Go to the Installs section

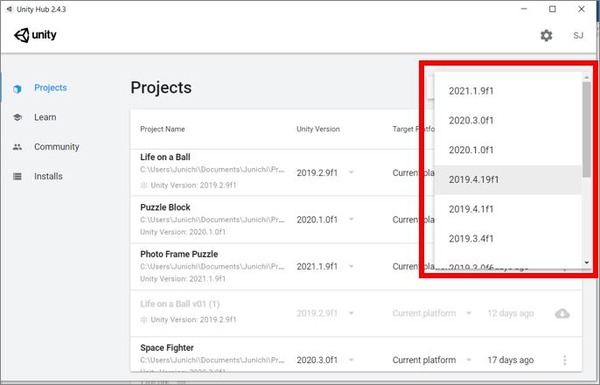(48, 176)
